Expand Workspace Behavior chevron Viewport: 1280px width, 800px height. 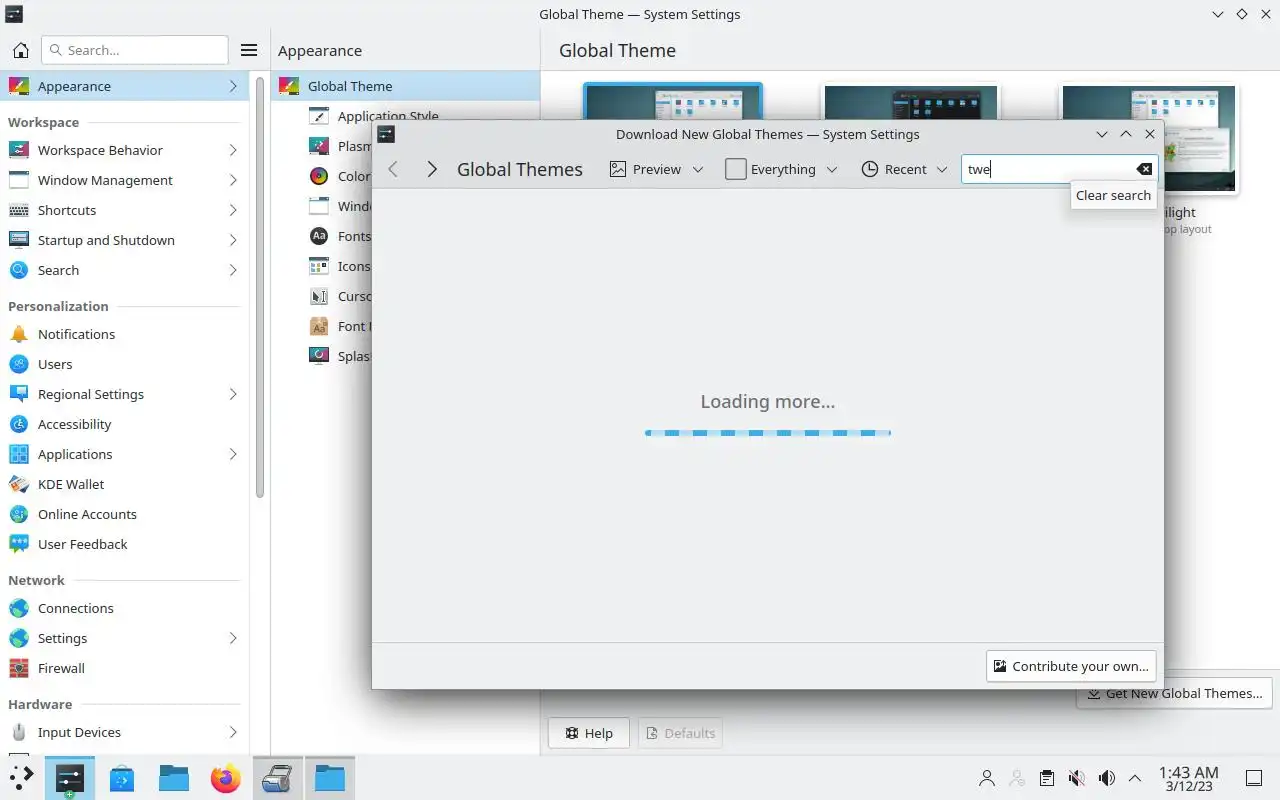(x=233, y=150)
